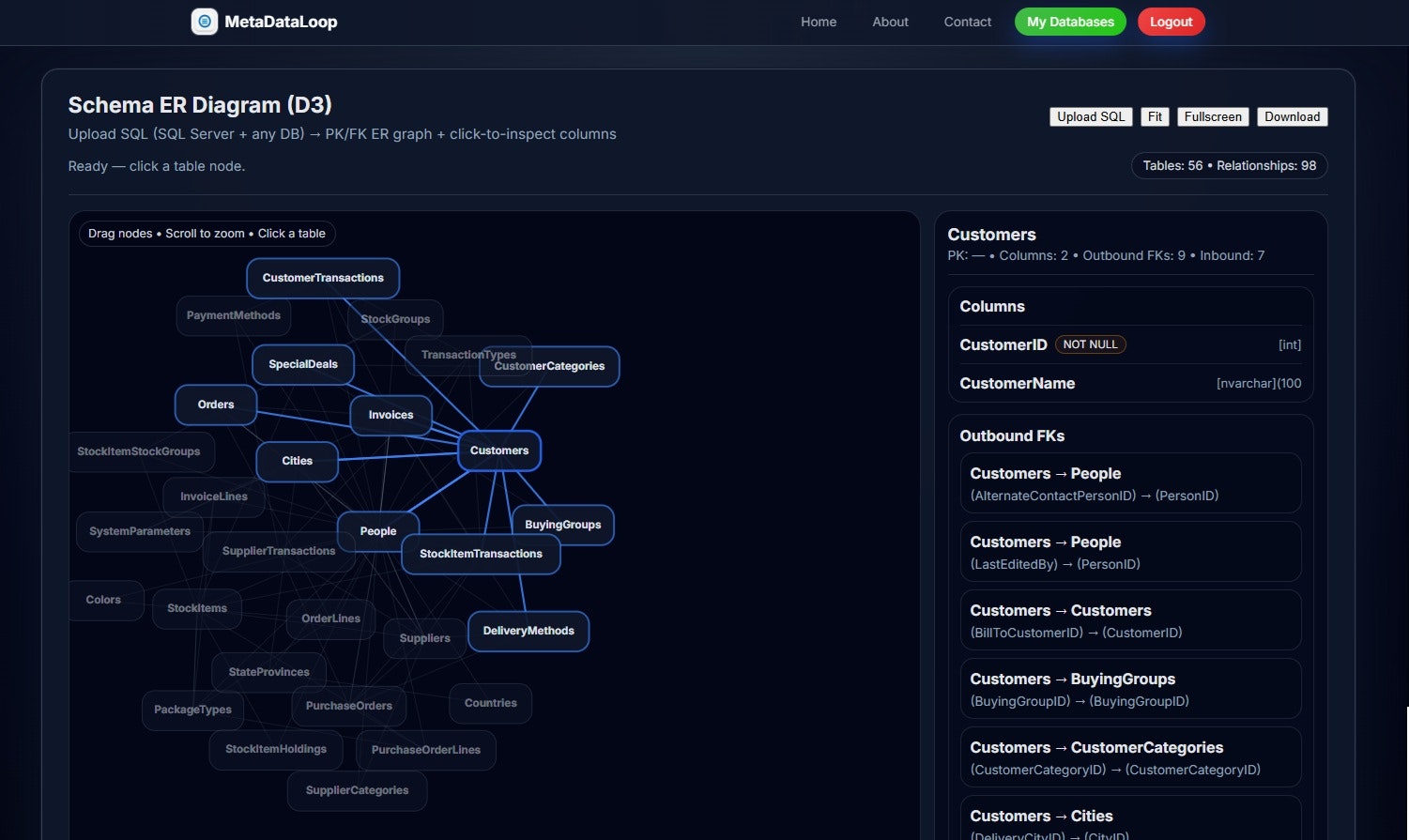Open the Customers → CustomerCategories FK card
This screenshot has height=840, width=1409.
tap(1130, 757)
